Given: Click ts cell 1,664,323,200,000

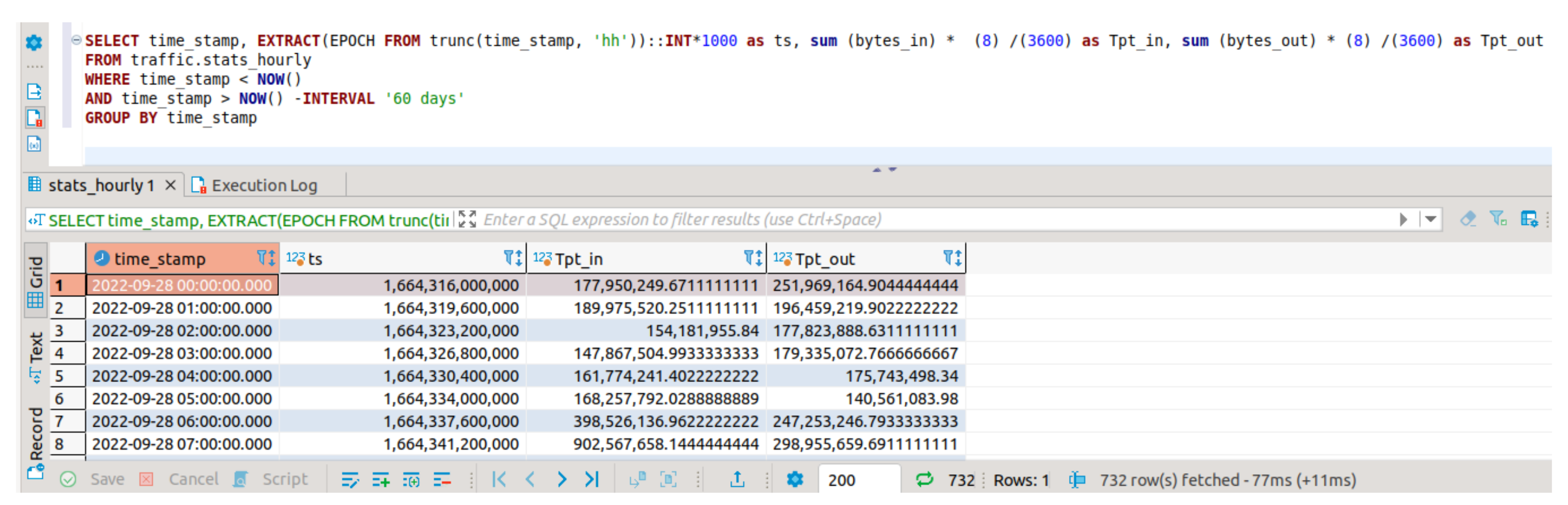Looking at the screenshot, I should tap(402, 330).
